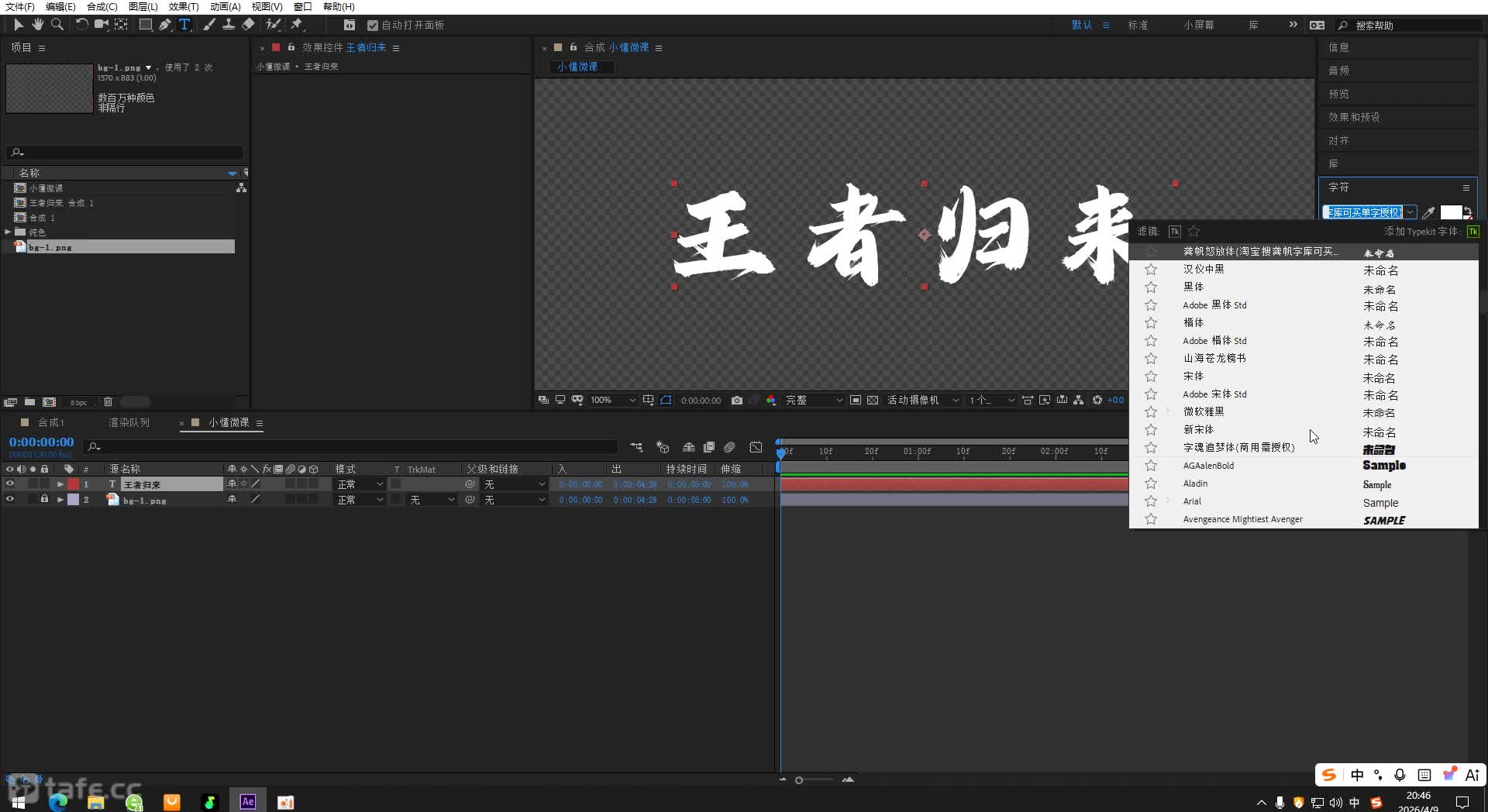This screenshot has height=812, width=1488.
Task: Switch to the 渲染队列 tab
Action: tap(129, 422)
